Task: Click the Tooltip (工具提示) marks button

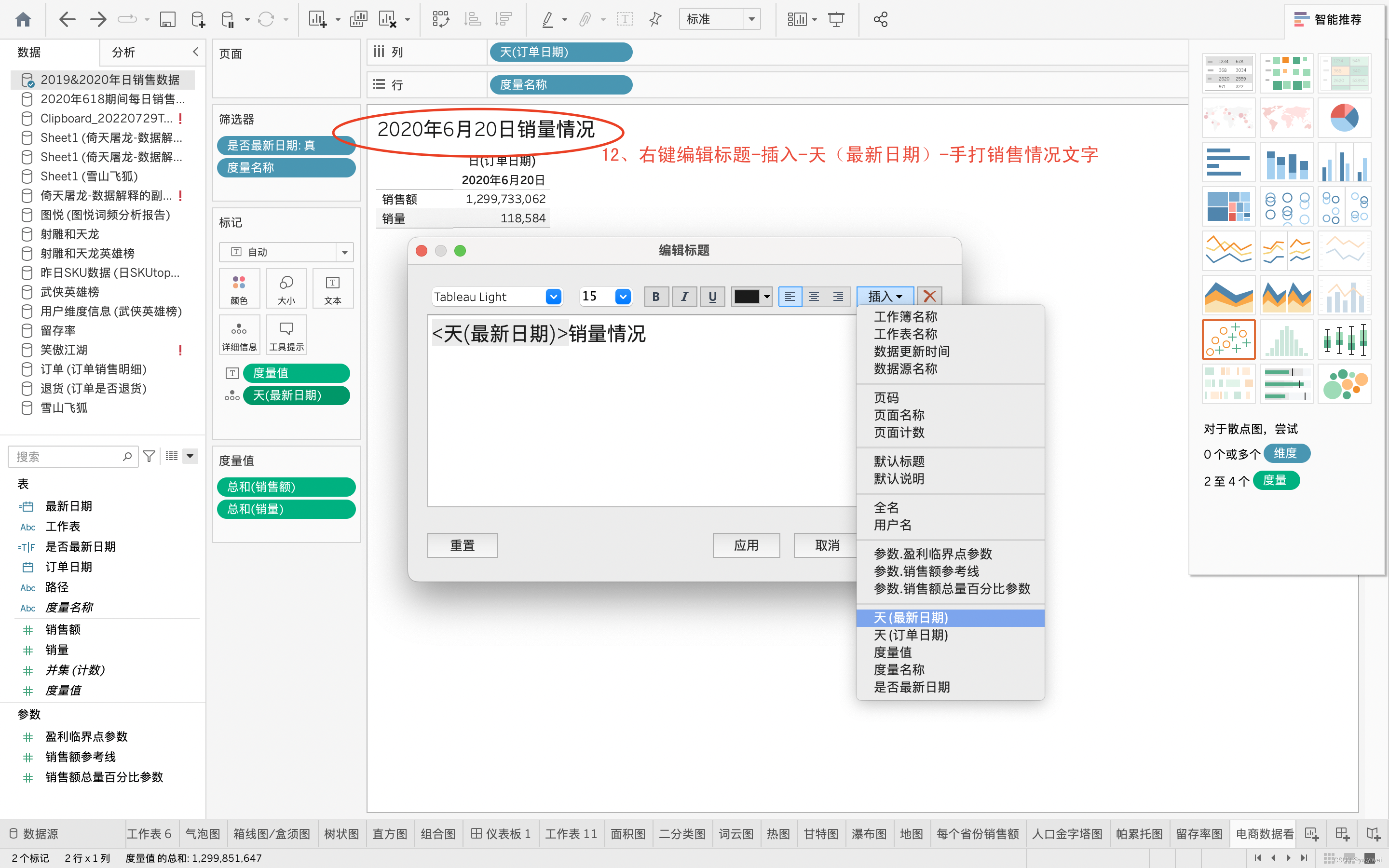Action: pyautogui.click(x=286, y=335)
